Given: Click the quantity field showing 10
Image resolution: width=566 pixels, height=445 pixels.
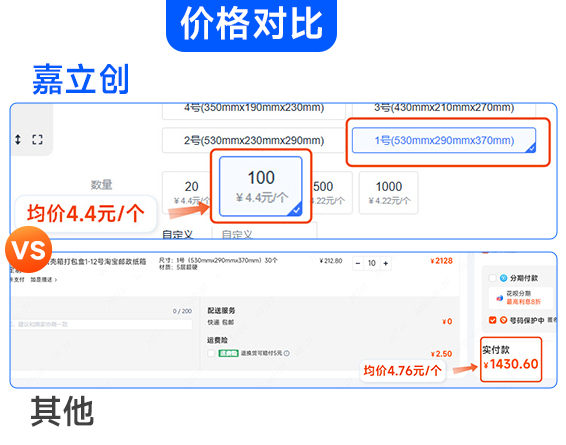Looking at the screenshot, I should (x=372, y=263).
